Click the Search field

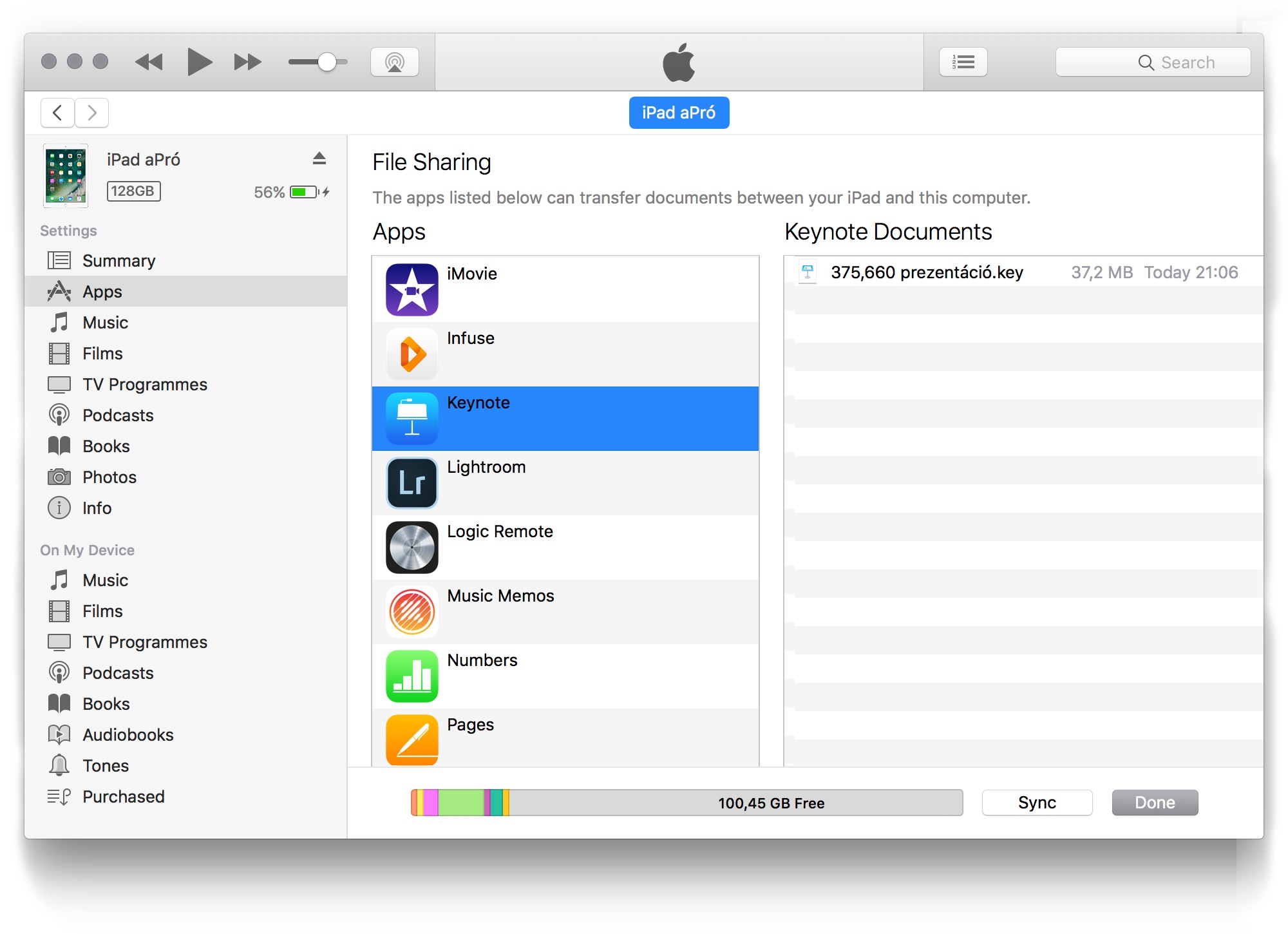pos(1153,62)
